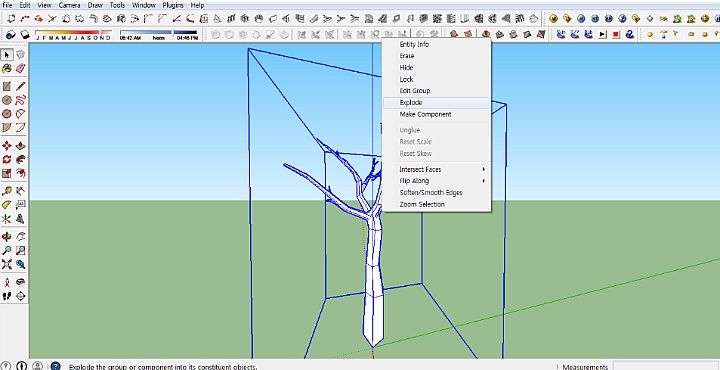Click the Previous view tool

(21, 264)
